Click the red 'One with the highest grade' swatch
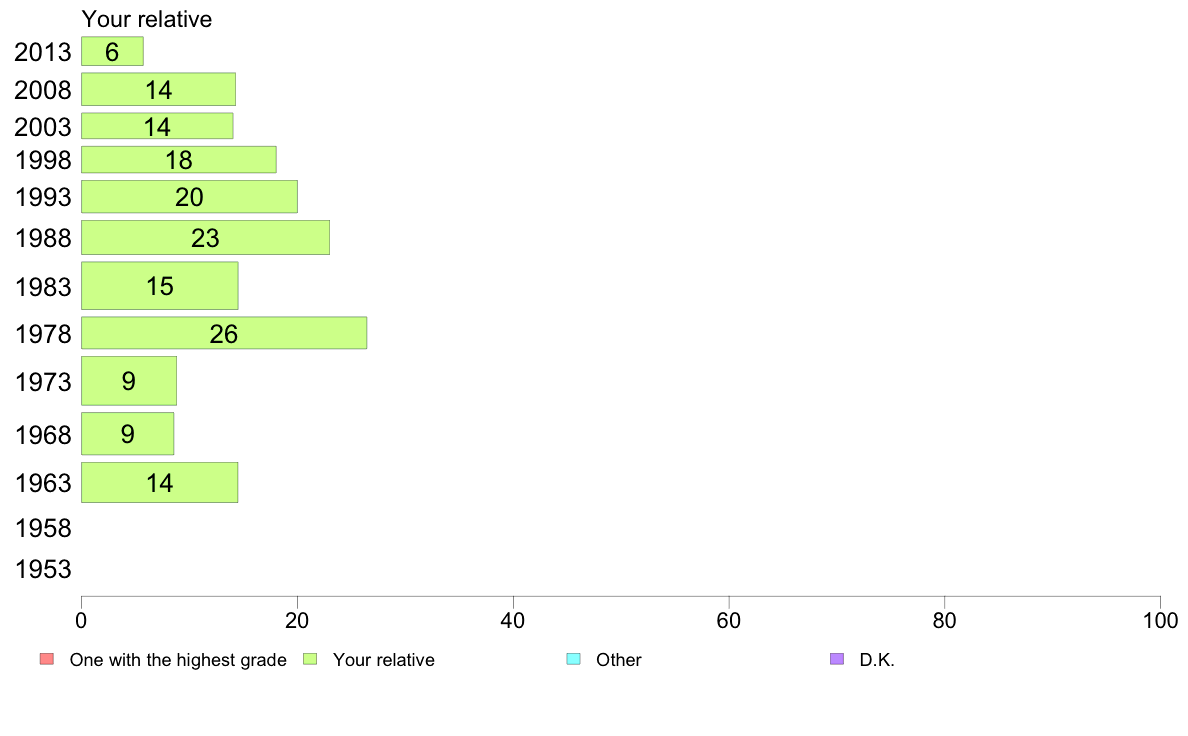The image size is (1188, 736). point(47,659)
